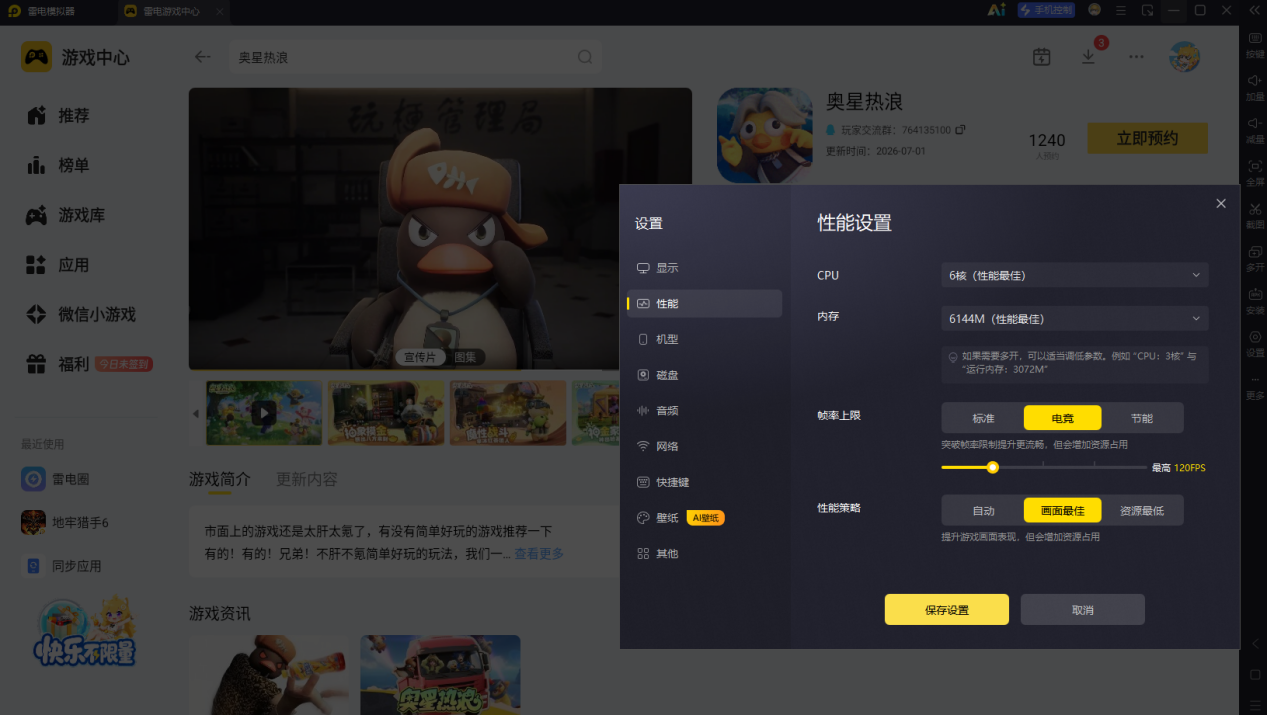Open 机型 settings tab
Viewport: 1267px width, 715px height.
point(704,339)
